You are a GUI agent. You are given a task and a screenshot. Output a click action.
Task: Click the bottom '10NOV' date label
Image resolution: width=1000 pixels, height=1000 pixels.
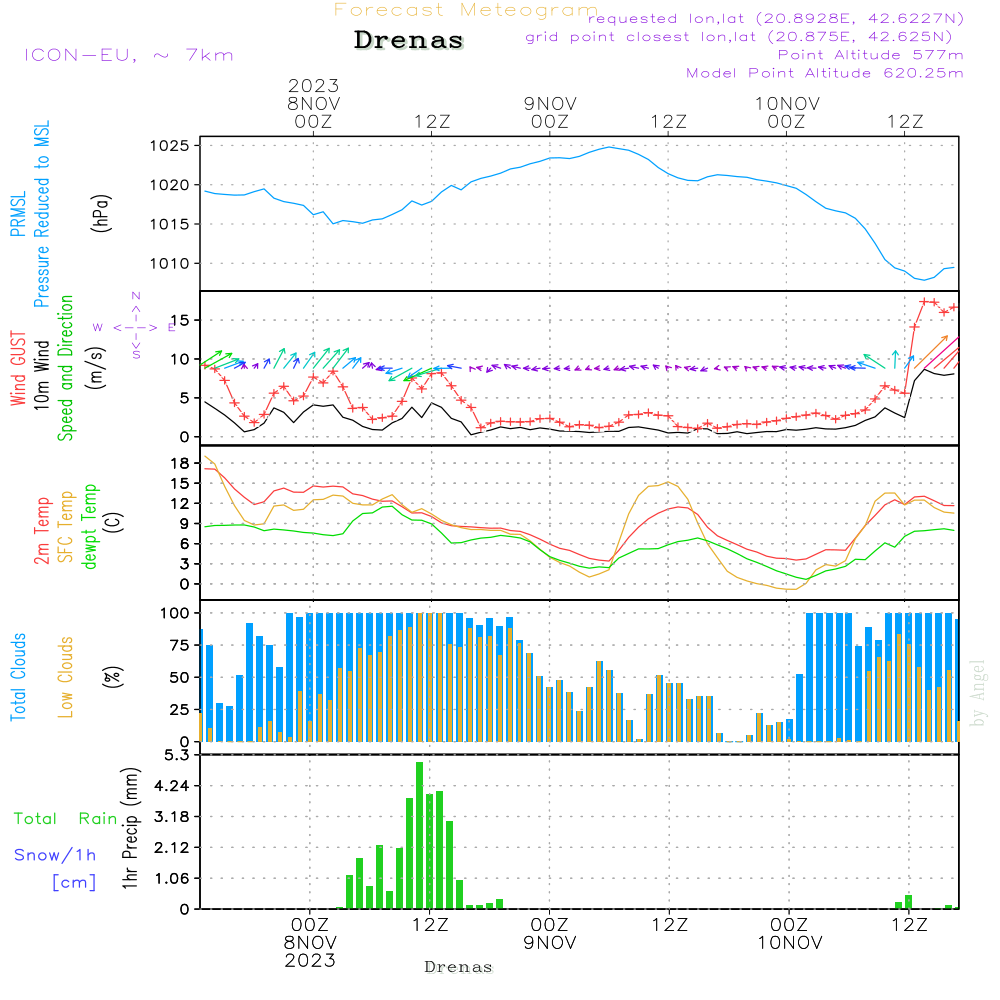click(790, 943)
